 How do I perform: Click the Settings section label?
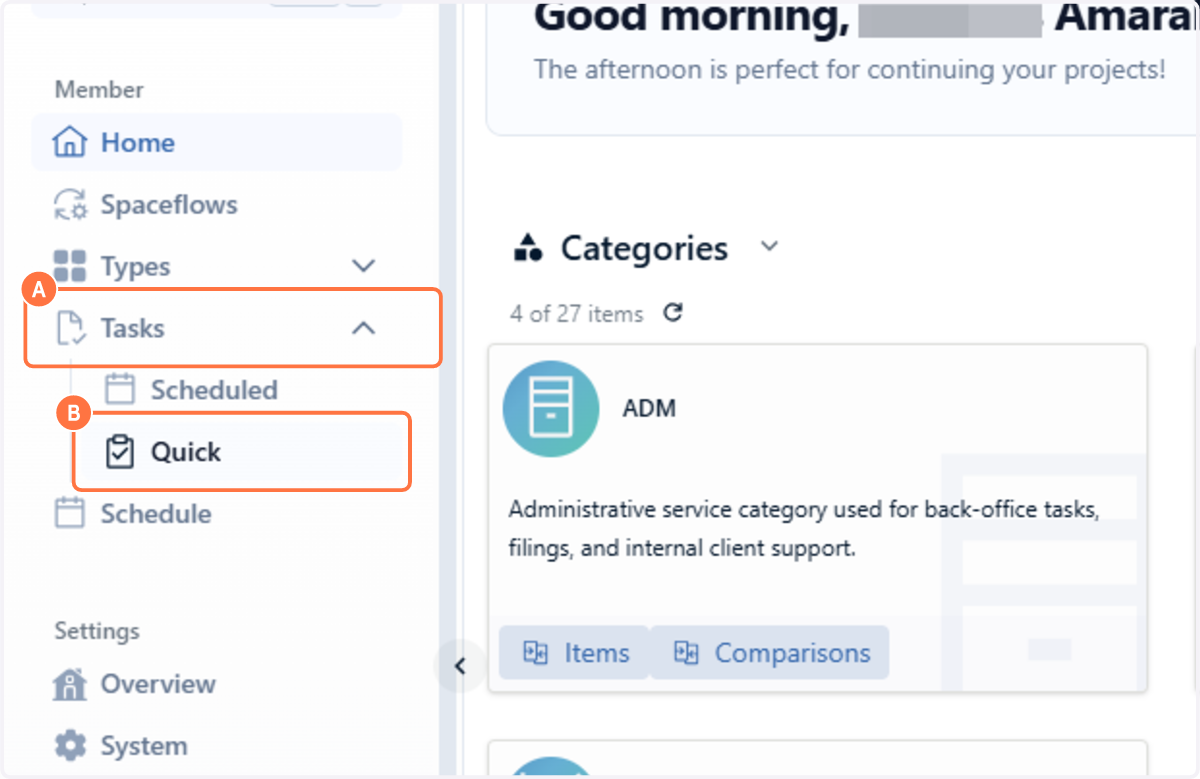pos(97,631)
